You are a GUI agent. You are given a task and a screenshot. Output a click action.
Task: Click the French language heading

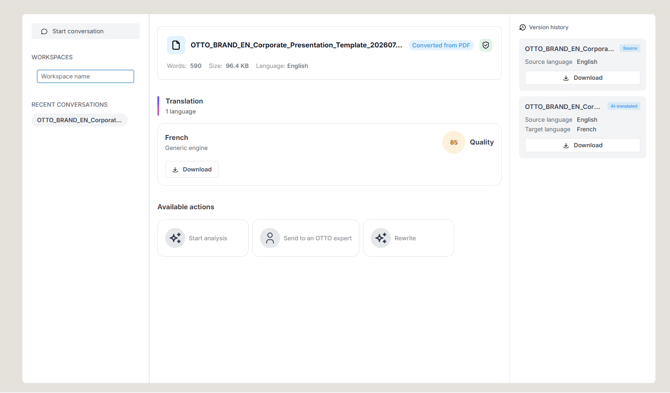coord(176,138)
